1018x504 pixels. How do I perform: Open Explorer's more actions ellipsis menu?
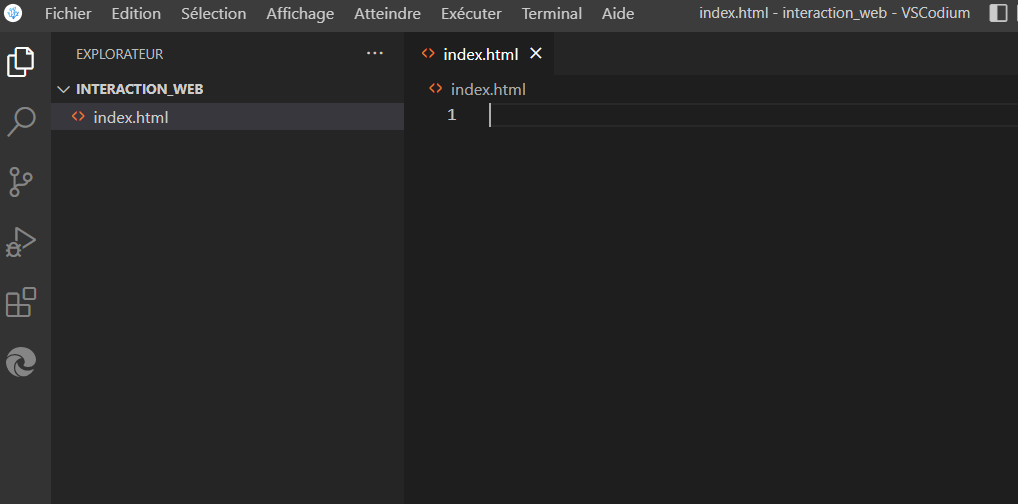[x=375, y=54]
